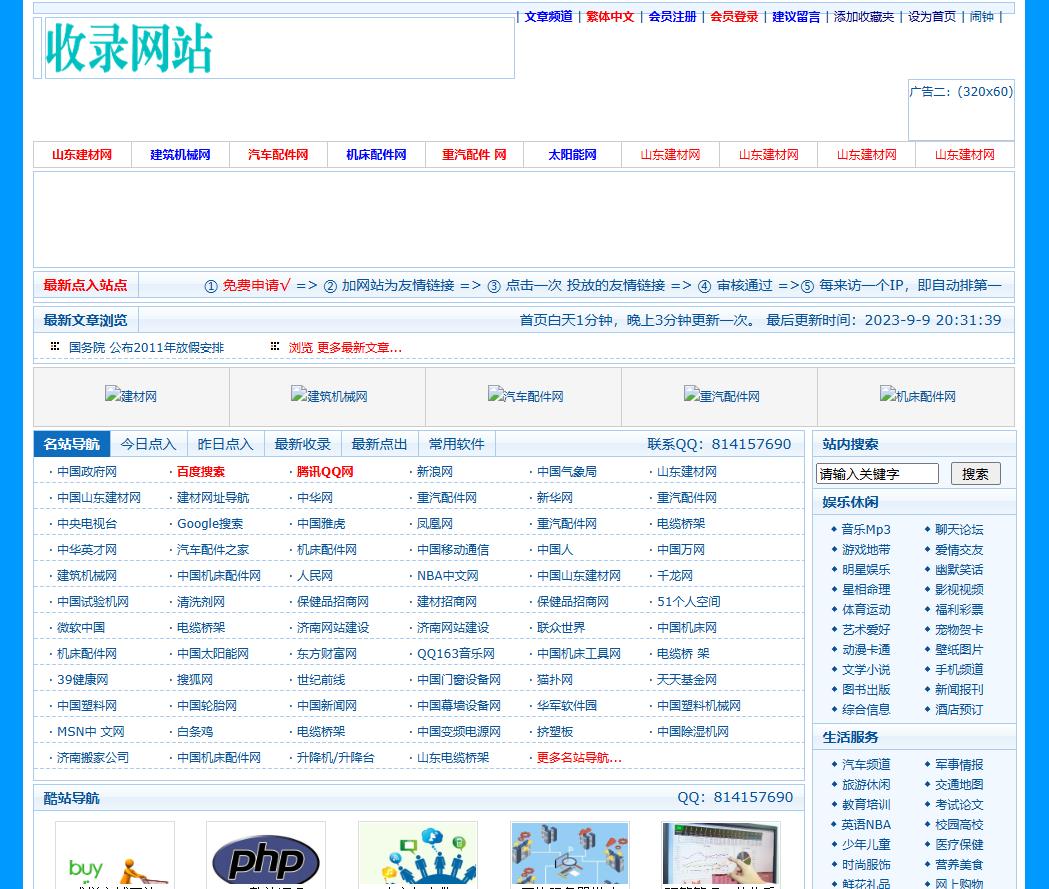This screenshot has height=889, width=1049.
Task: Click the 机床配件网 image banner below articles
Action: [917, 395]
